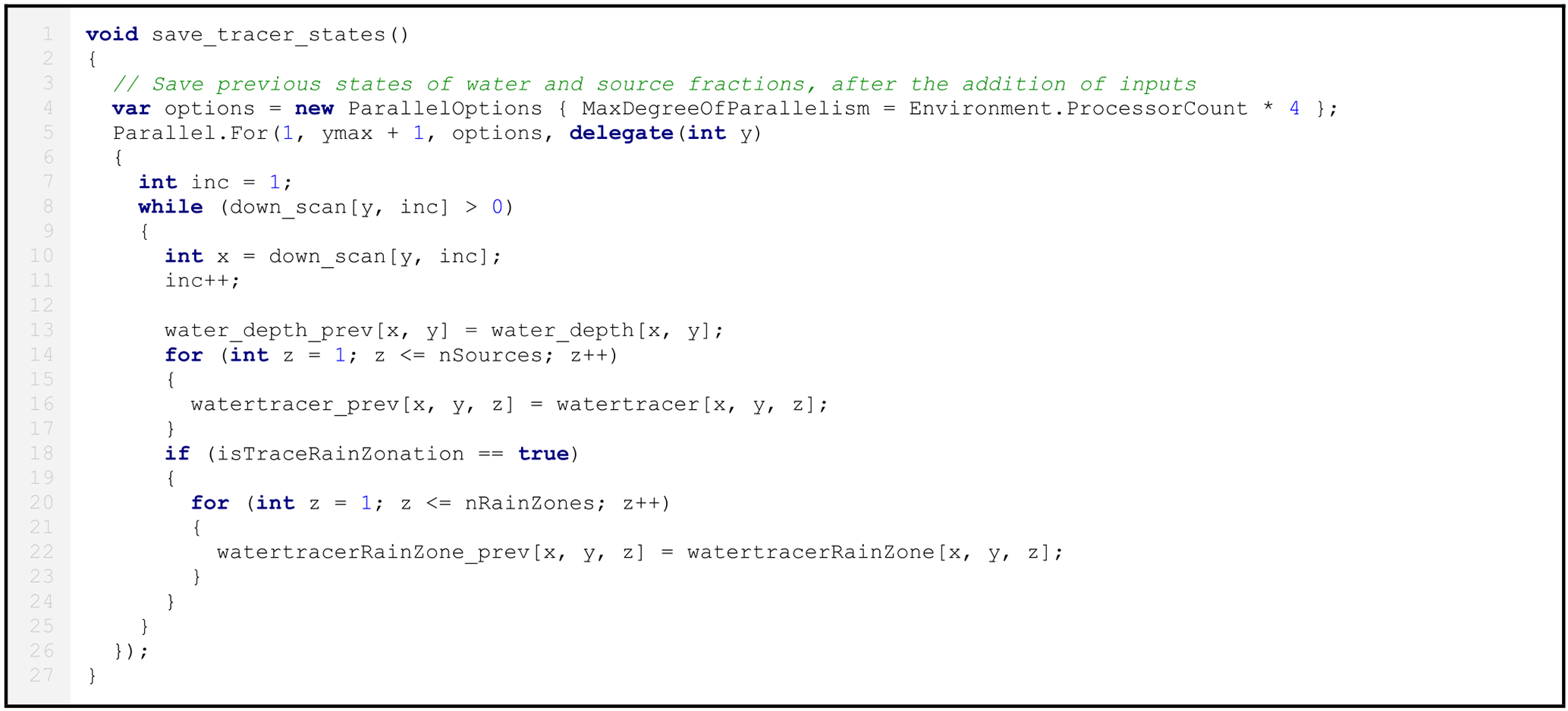This screenshot has width=1568, height=711.
Task: Click line number 10 in the gutter
Action: point(42,256)
